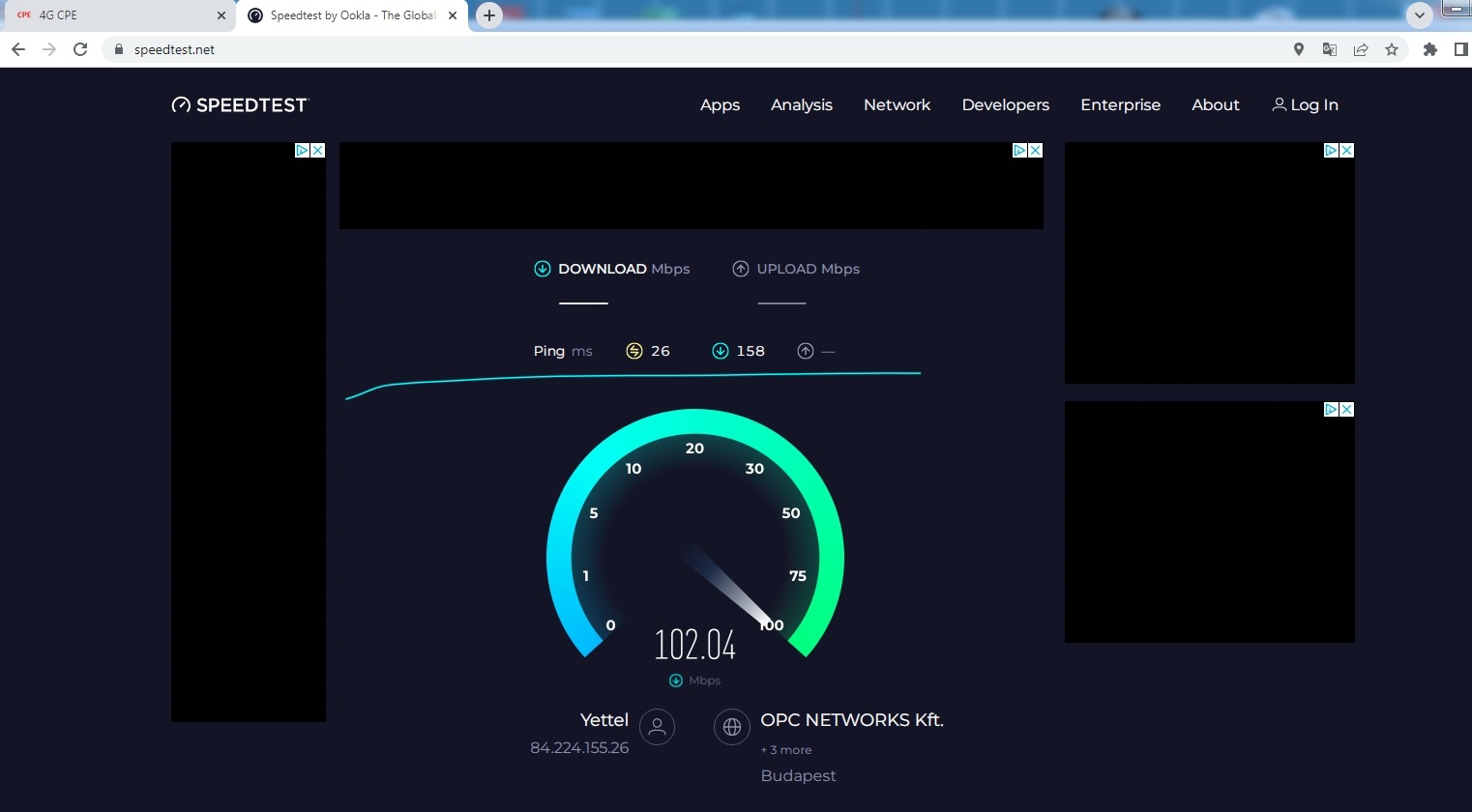Click the DOWNLOAD Mbps label
The height and width of the screenshot is (812, 1472).
point(624,269)
